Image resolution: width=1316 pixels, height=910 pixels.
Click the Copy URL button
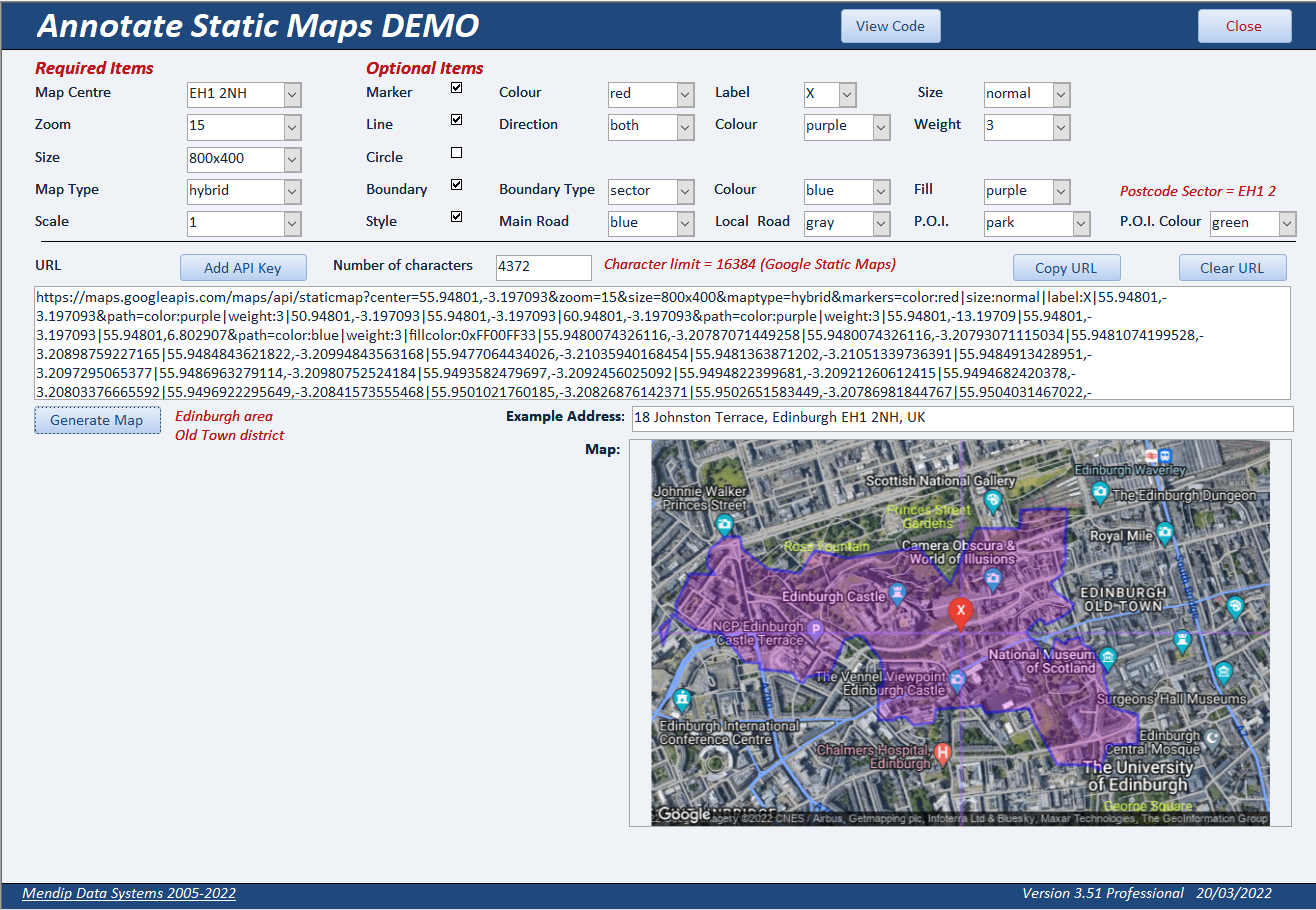click(x=1066, y=268)
